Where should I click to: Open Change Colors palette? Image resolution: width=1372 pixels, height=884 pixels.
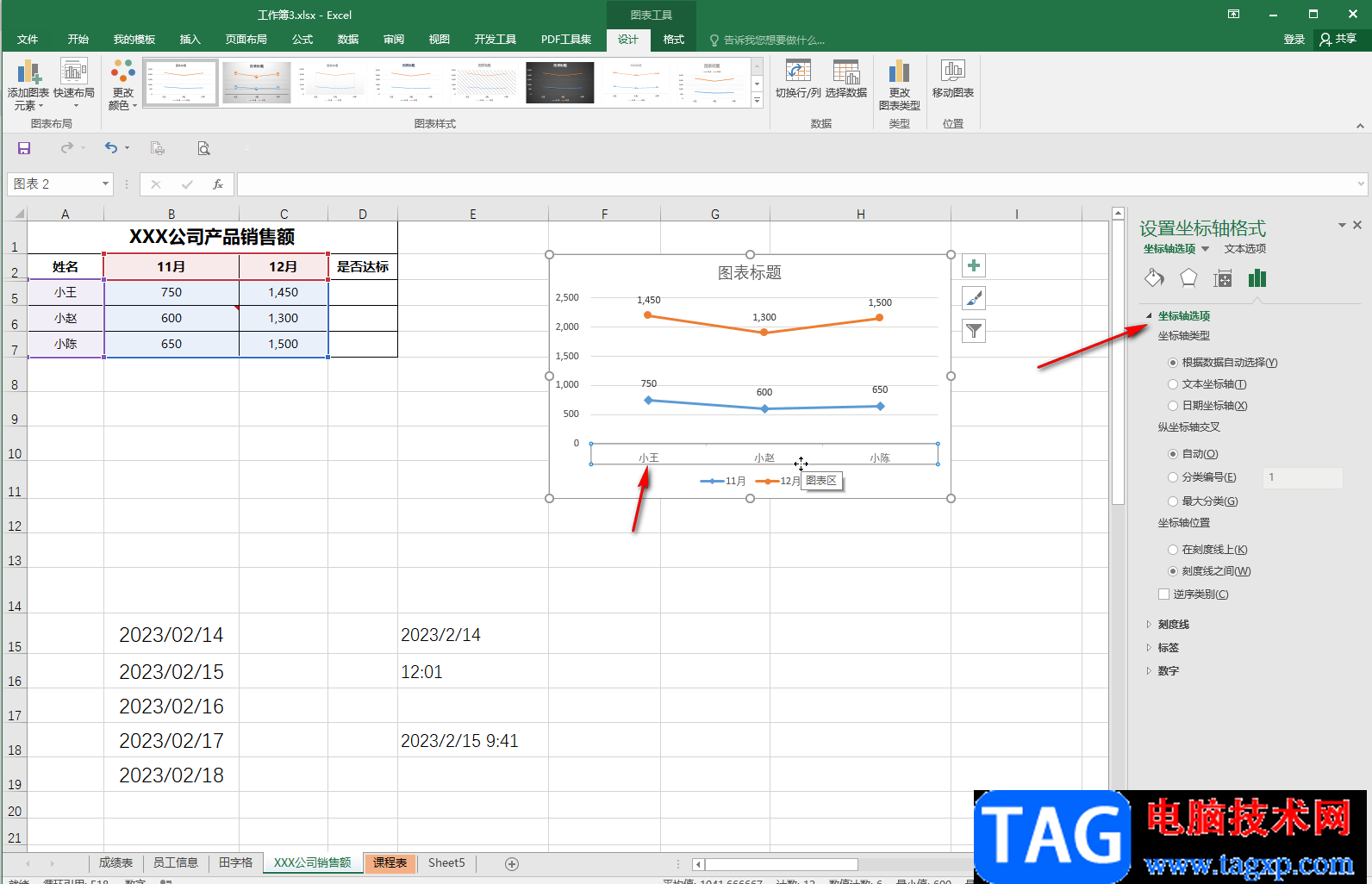pyautogui.click(x=122, y=84)
